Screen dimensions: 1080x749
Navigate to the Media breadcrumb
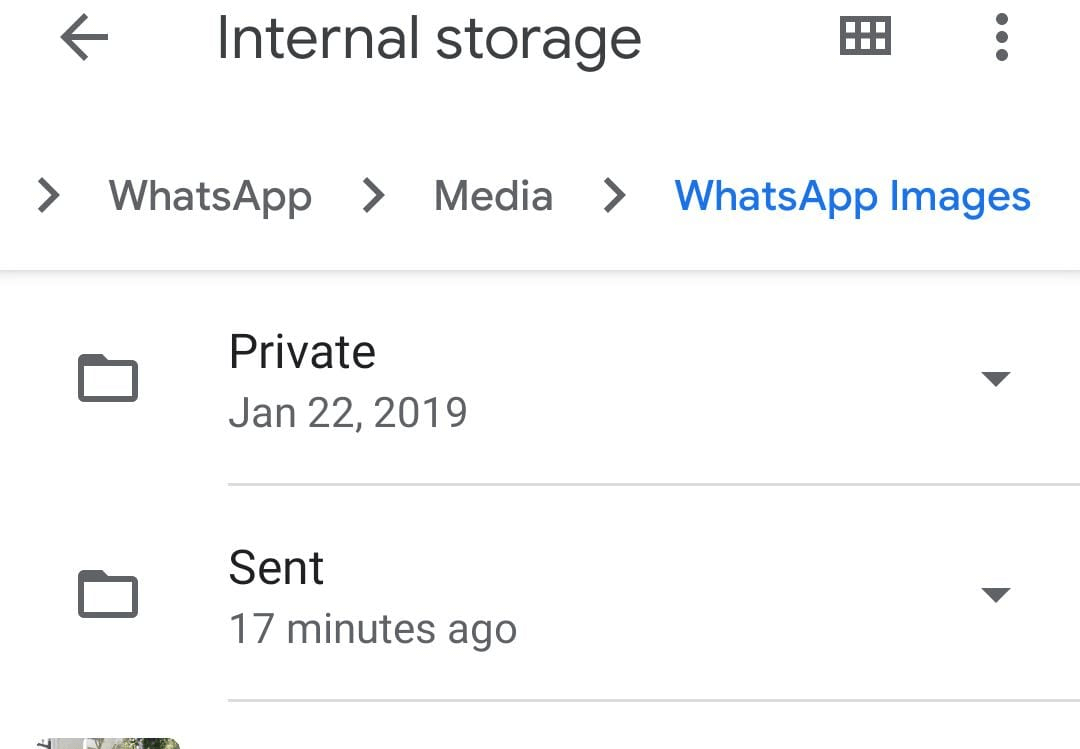[492, 196]
